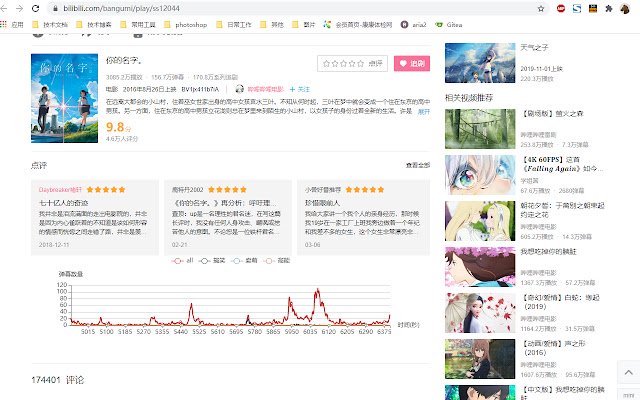The height and width of the screenshot is (400, 640).
Task: Toggle the last pink legend series
Action: [x=276, y=260]
